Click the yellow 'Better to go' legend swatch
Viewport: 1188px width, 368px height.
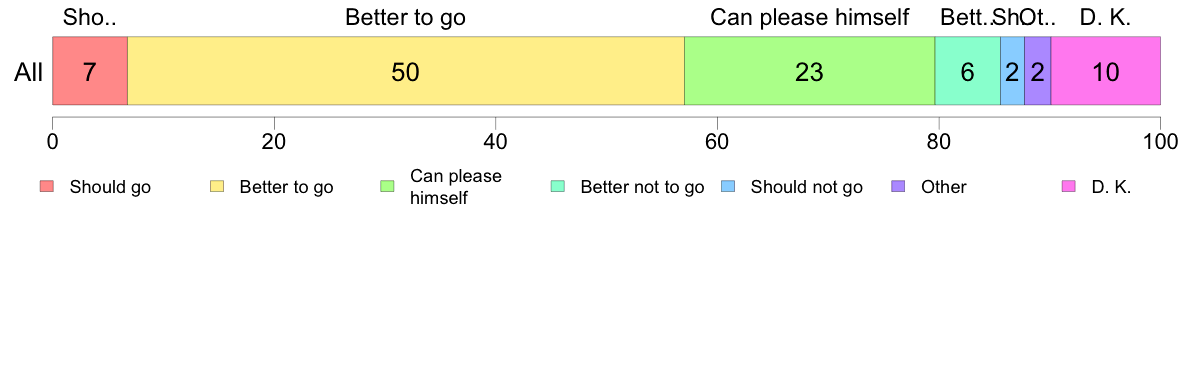click(x=217, y=186)
